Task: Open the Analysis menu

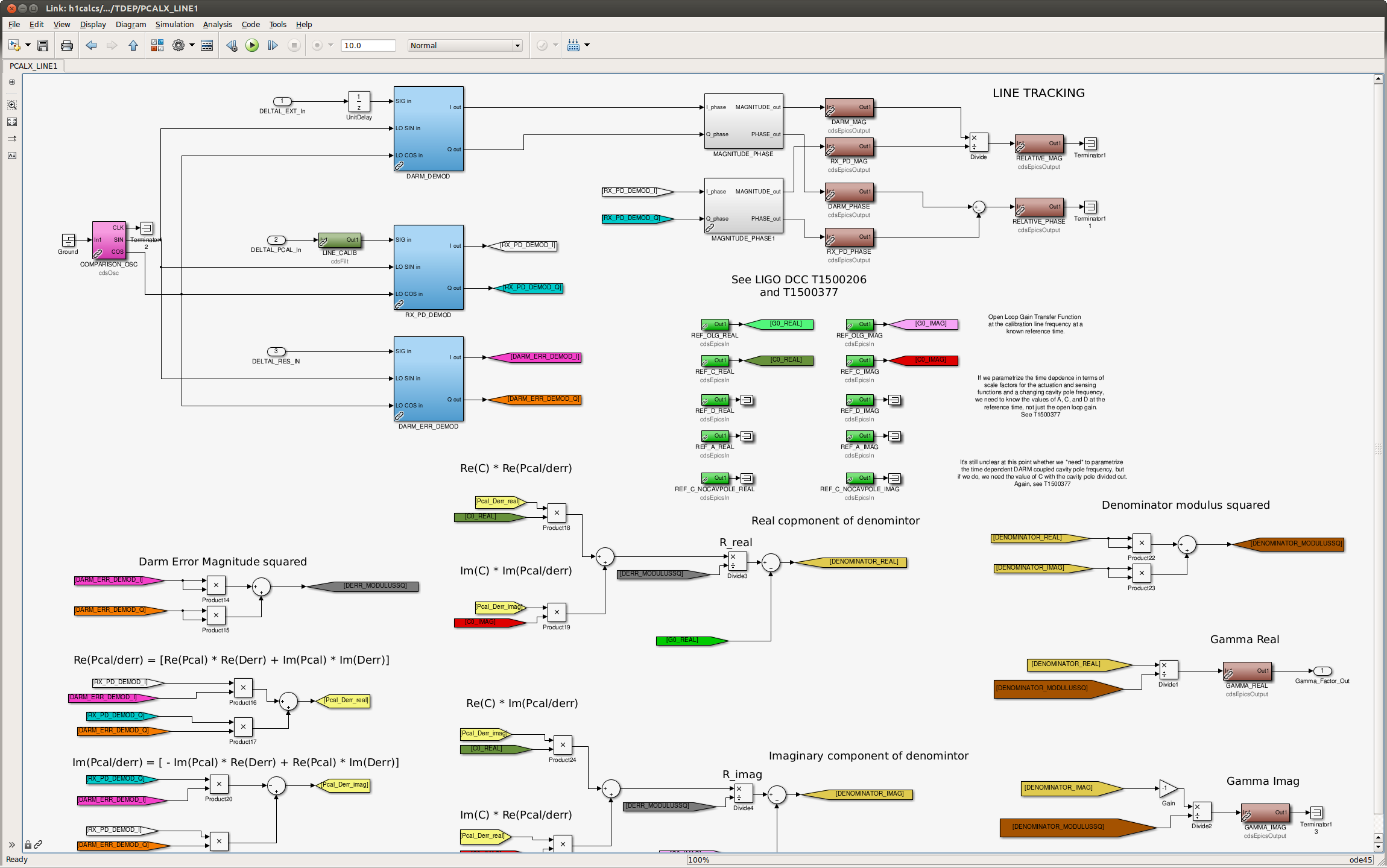Action: [217, 25]
